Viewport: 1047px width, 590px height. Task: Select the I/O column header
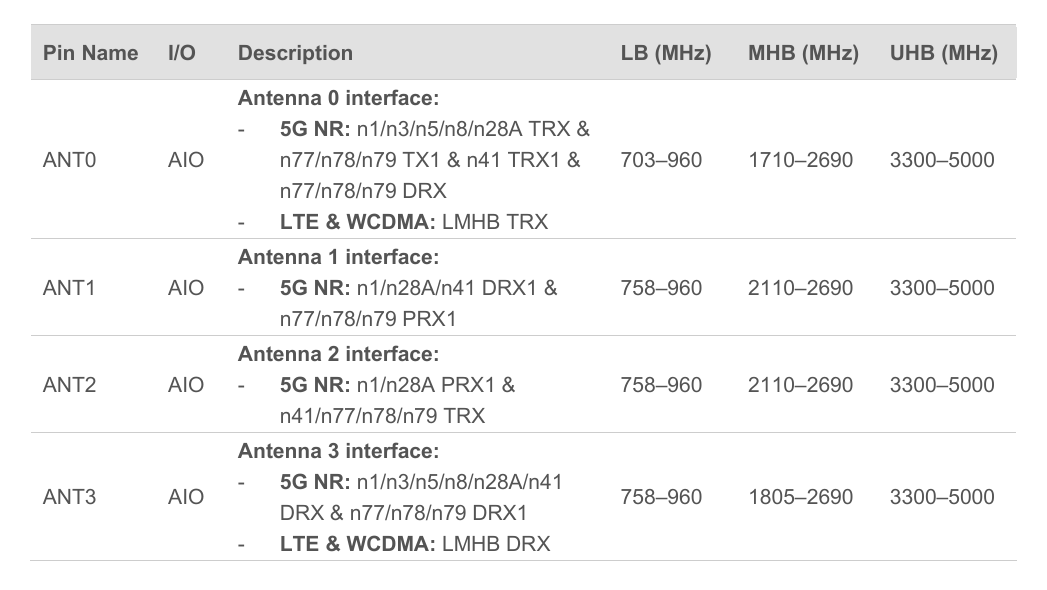coord(182,53)
